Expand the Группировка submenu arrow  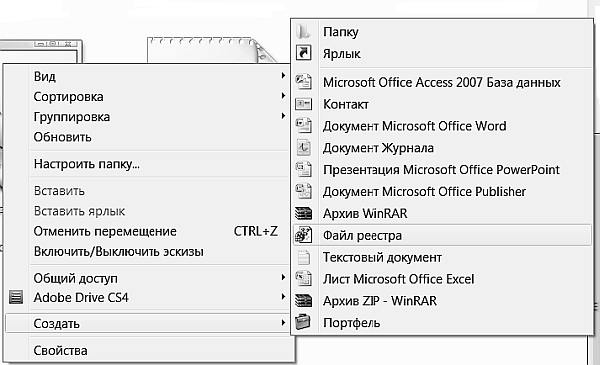click(x=283, y=116)
